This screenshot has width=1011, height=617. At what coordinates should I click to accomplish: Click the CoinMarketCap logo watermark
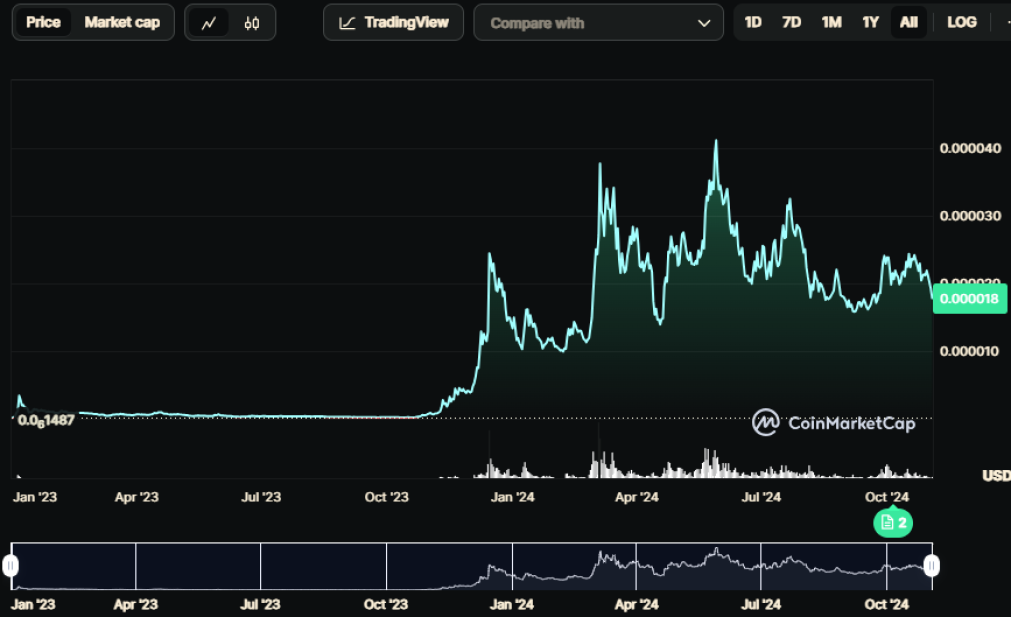point(834,423)
